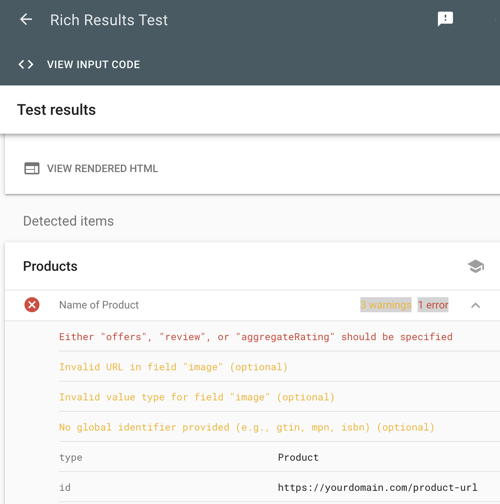Click the Rich Results Test title

click(x=109, y=20)
